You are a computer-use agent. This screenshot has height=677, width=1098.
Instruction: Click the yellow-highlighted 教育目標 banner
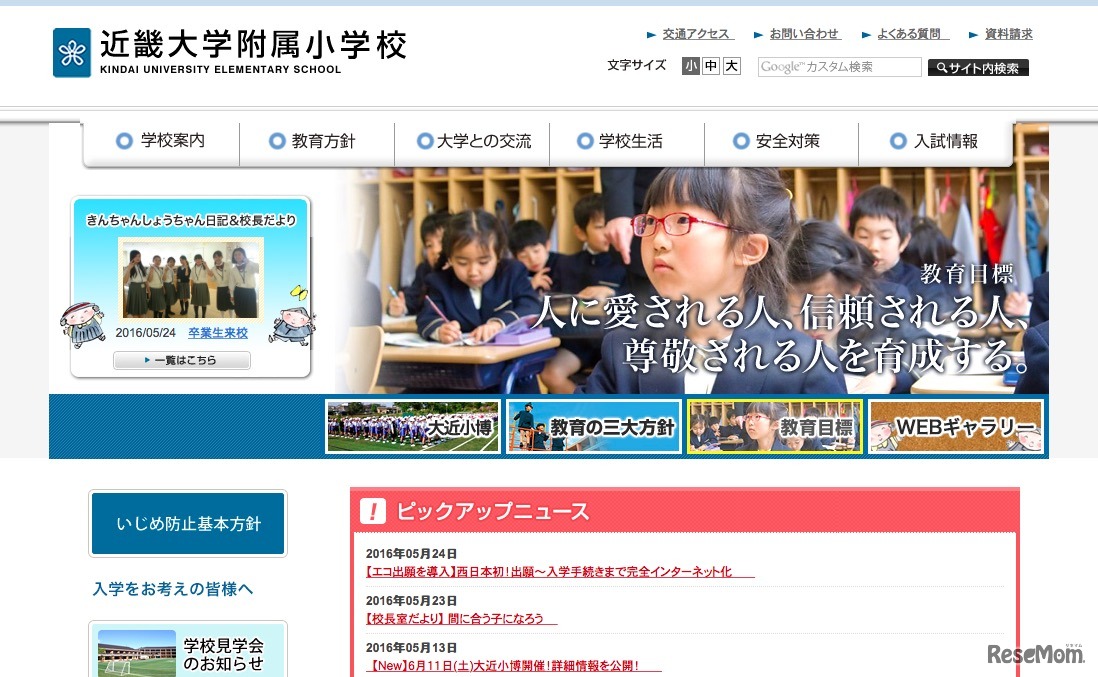(775, 426)
